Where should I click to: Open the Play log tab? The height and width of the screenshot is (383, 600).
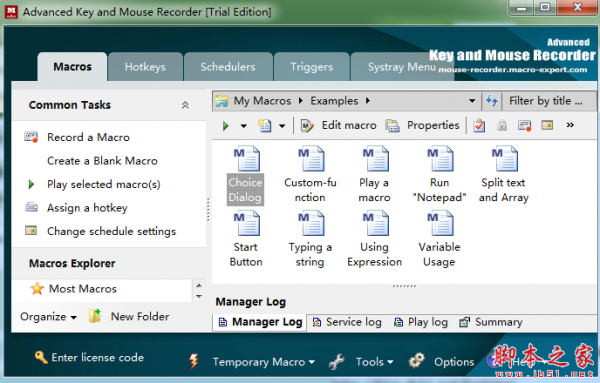[421, 322]
